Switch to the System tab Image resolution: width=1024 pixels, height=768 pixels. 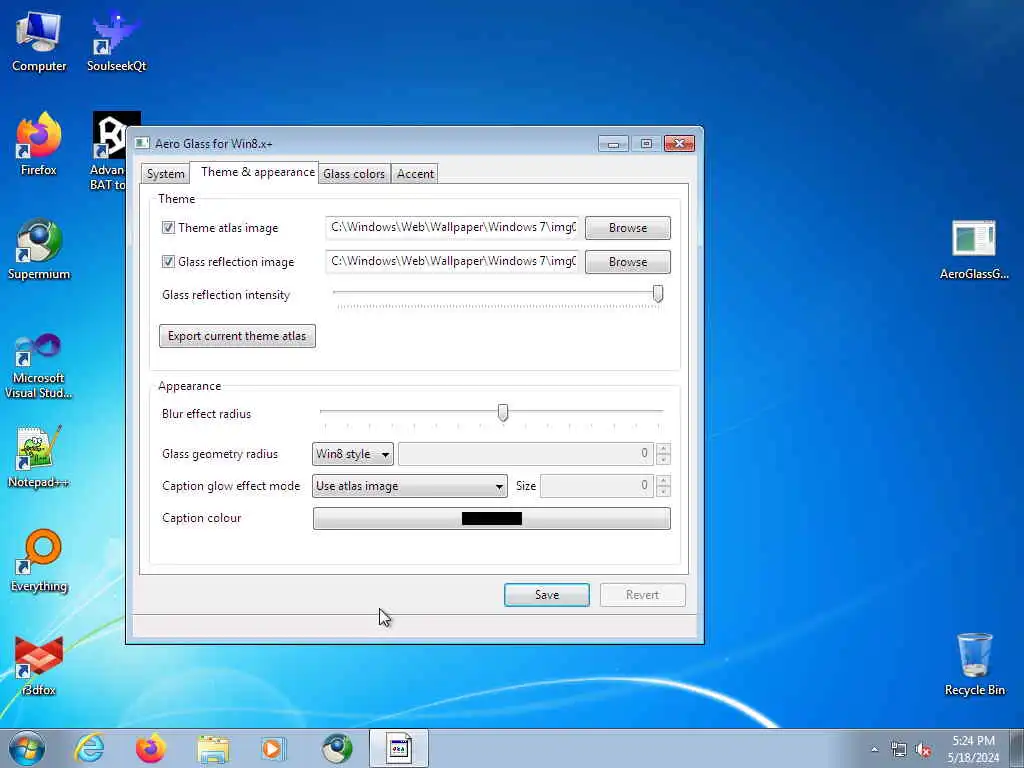click(x=165, y=174)
